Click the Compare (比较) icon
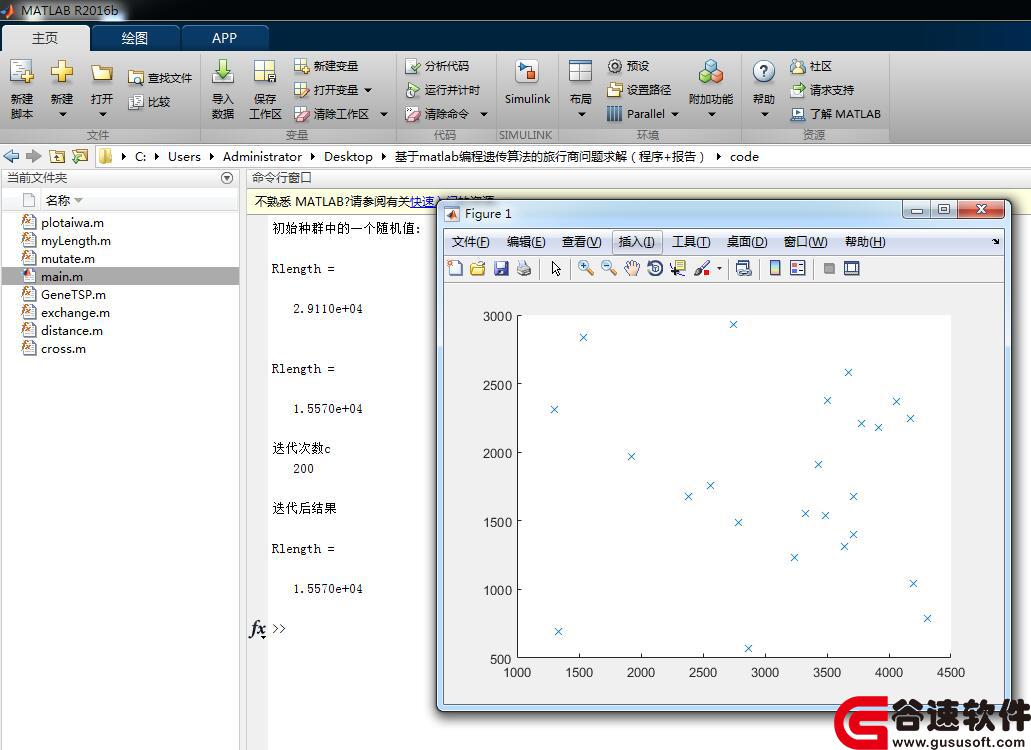 tap(135, 102)
